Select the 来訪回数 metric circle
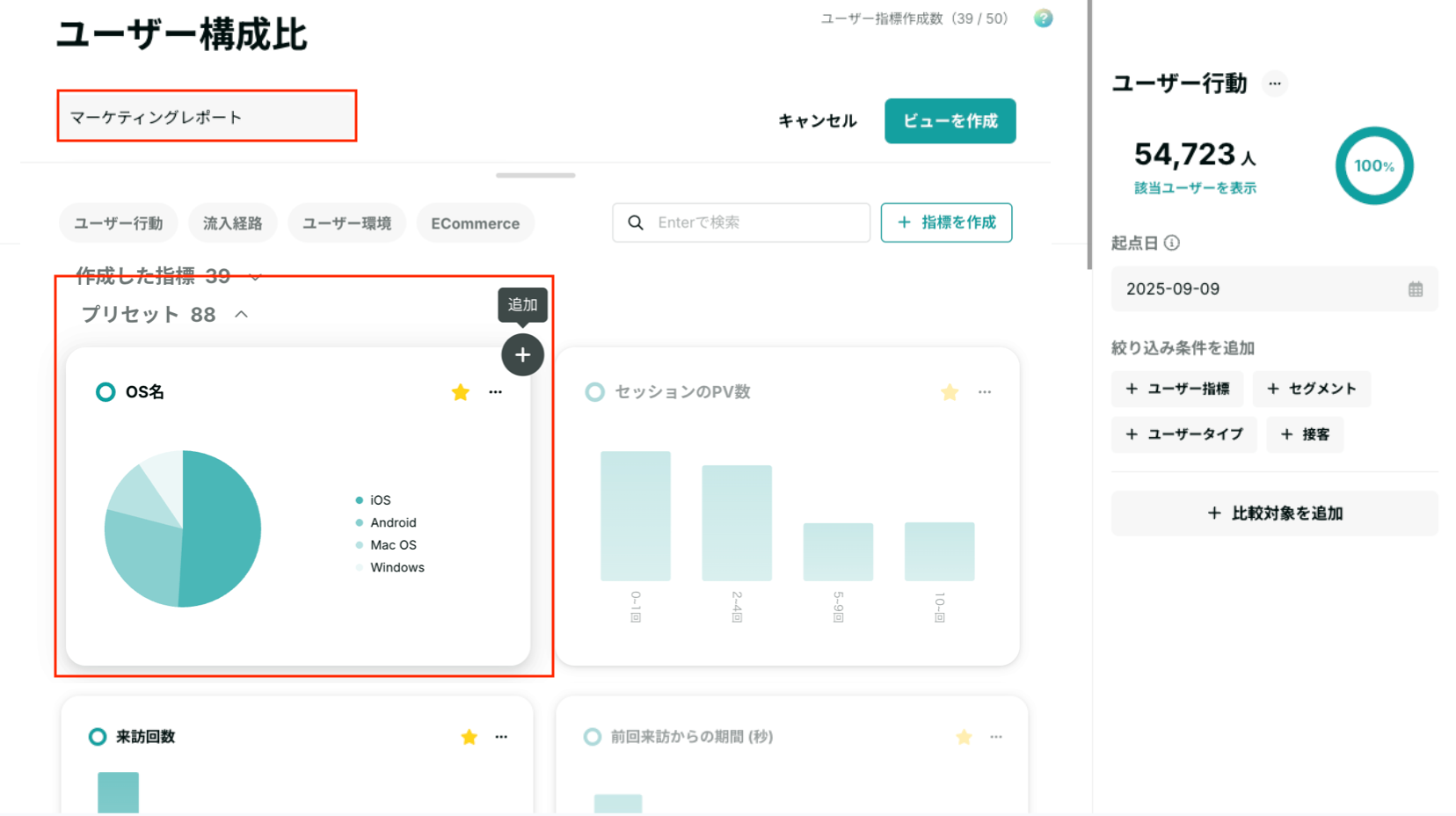Viewport: 1456px width, 816px height. coord(98,737)
